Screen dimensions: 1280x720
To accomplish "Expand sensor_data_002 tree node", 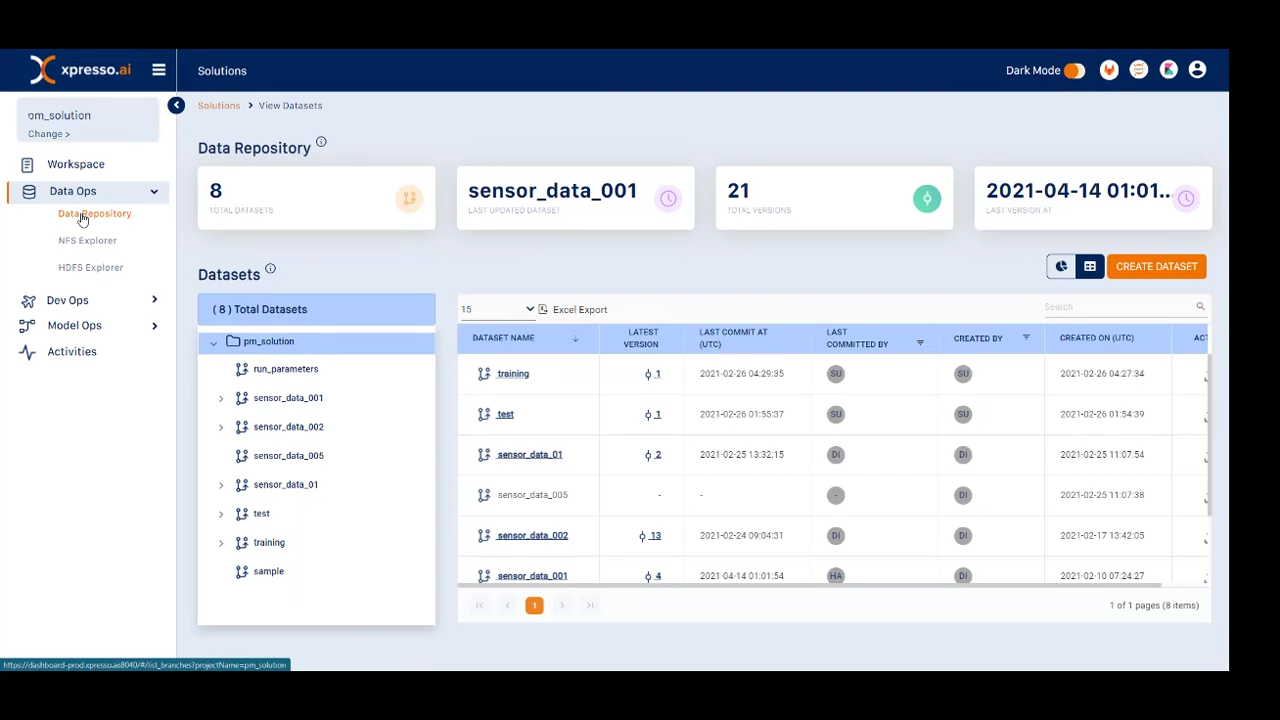I will (x=221, y=427).
